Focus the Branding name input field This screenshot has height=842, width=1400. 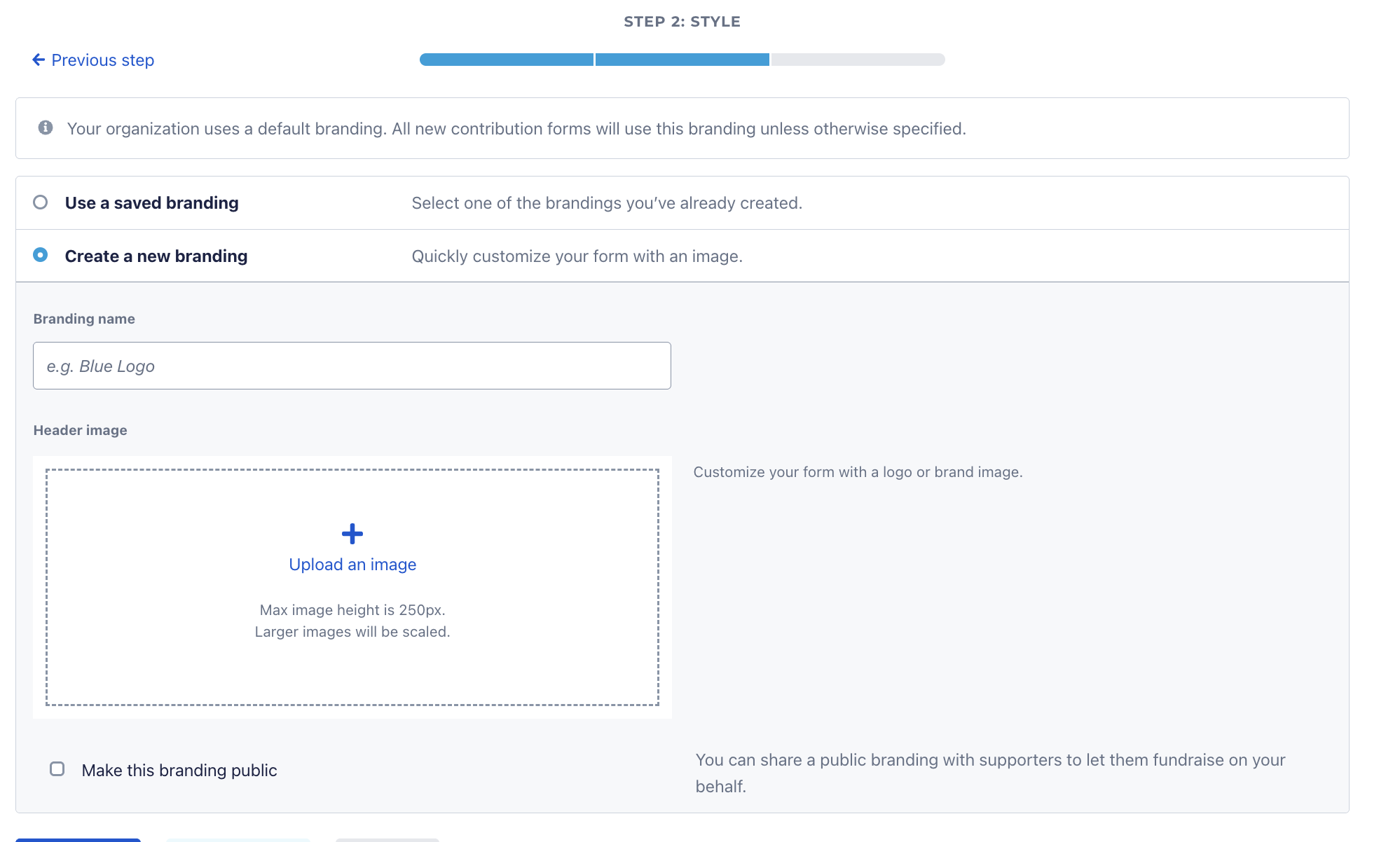click(x=352, y=366)
